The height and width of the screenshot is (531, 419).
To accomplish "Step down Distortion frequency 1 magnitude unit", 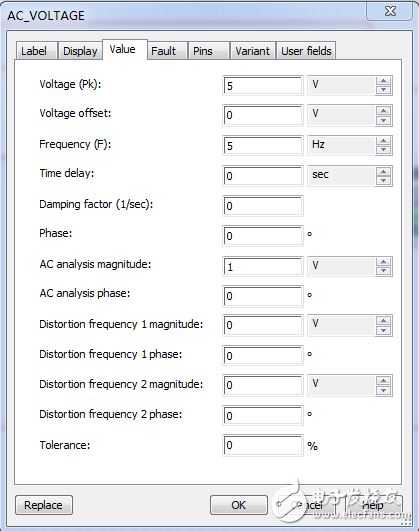I will (383, 331).
